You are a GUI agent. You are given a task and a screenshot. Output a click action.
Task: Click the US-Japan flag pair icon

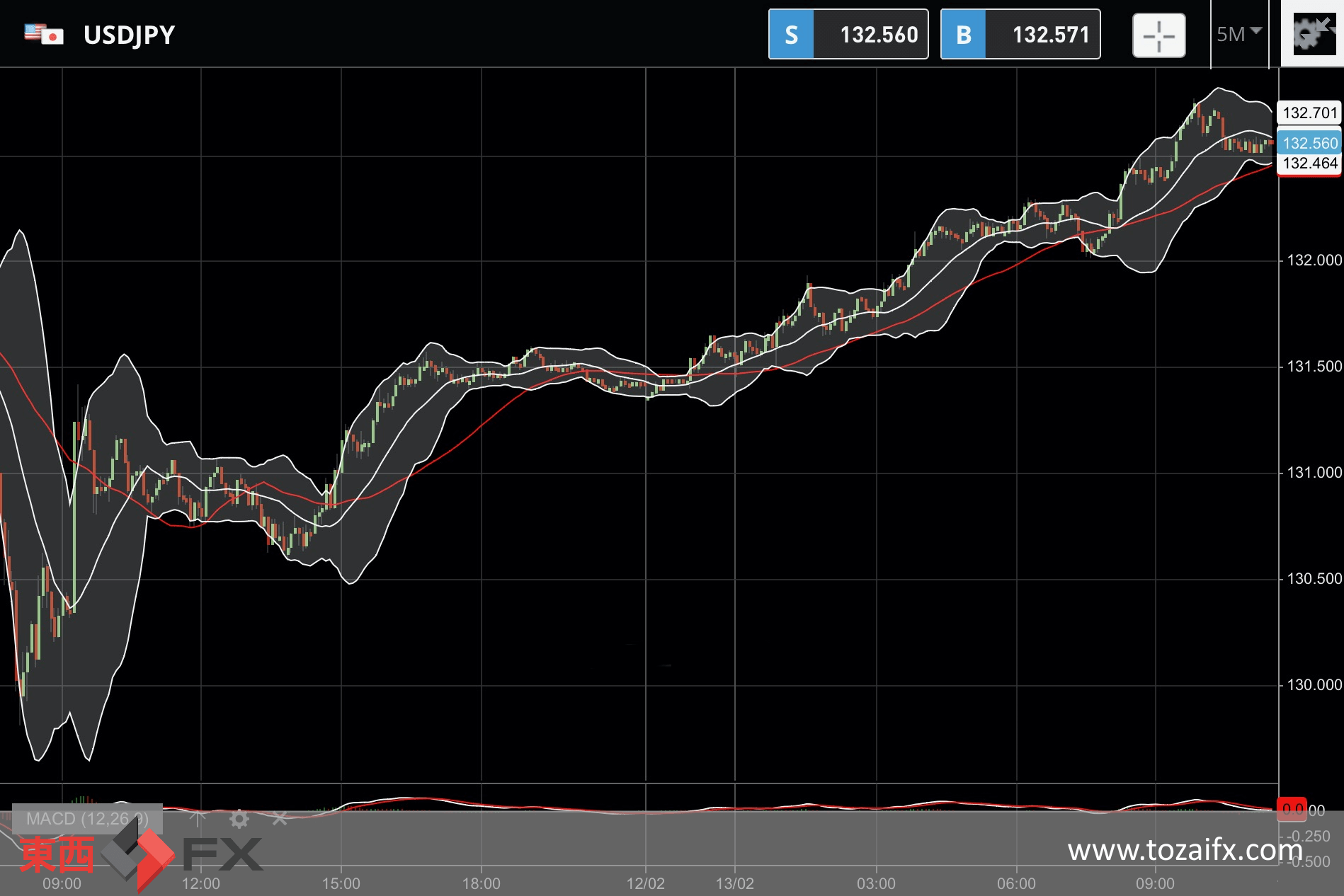click(x=44, y=34)
